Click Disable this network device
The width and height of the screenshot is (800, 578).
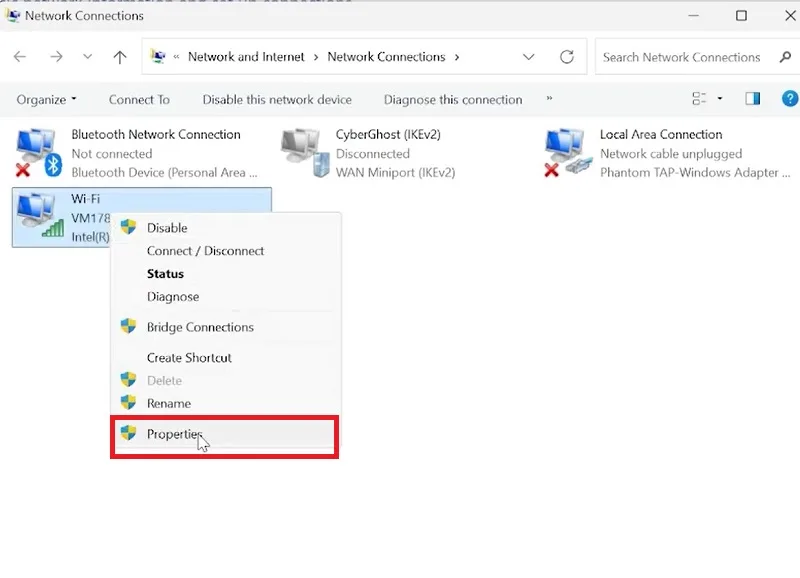(277, 99)
